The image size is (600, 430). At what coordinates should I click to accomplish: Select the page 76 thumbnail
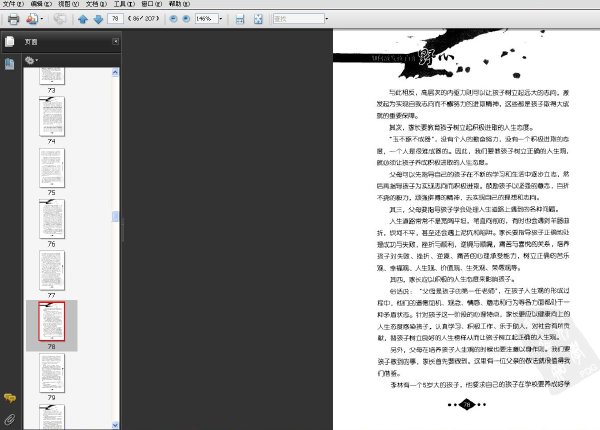(x=52, y=219)
